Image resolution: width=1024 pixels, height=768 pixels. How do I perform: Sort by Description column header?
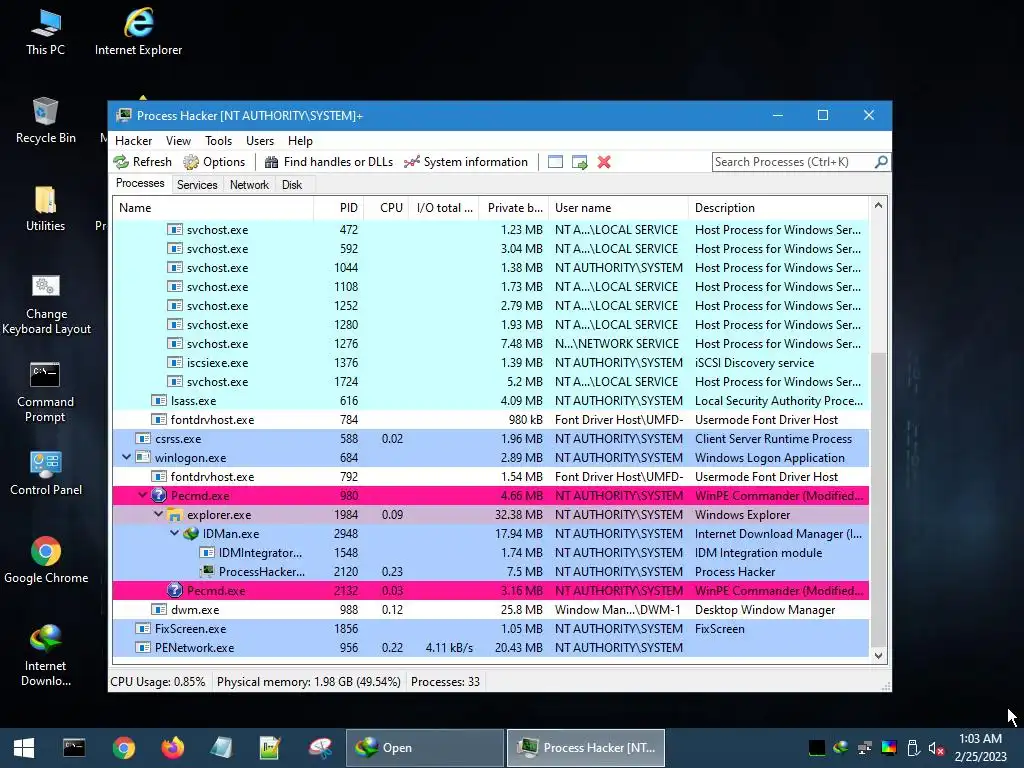click(x=778, y=208)
